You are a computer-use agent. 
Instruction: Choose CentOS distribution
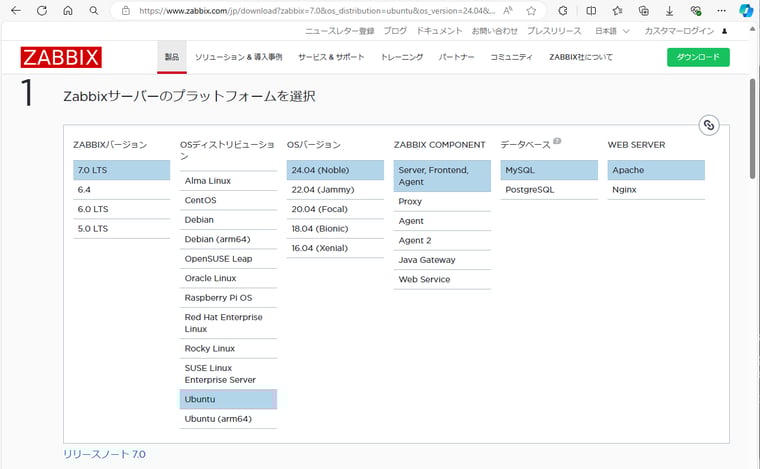point(228,200)
